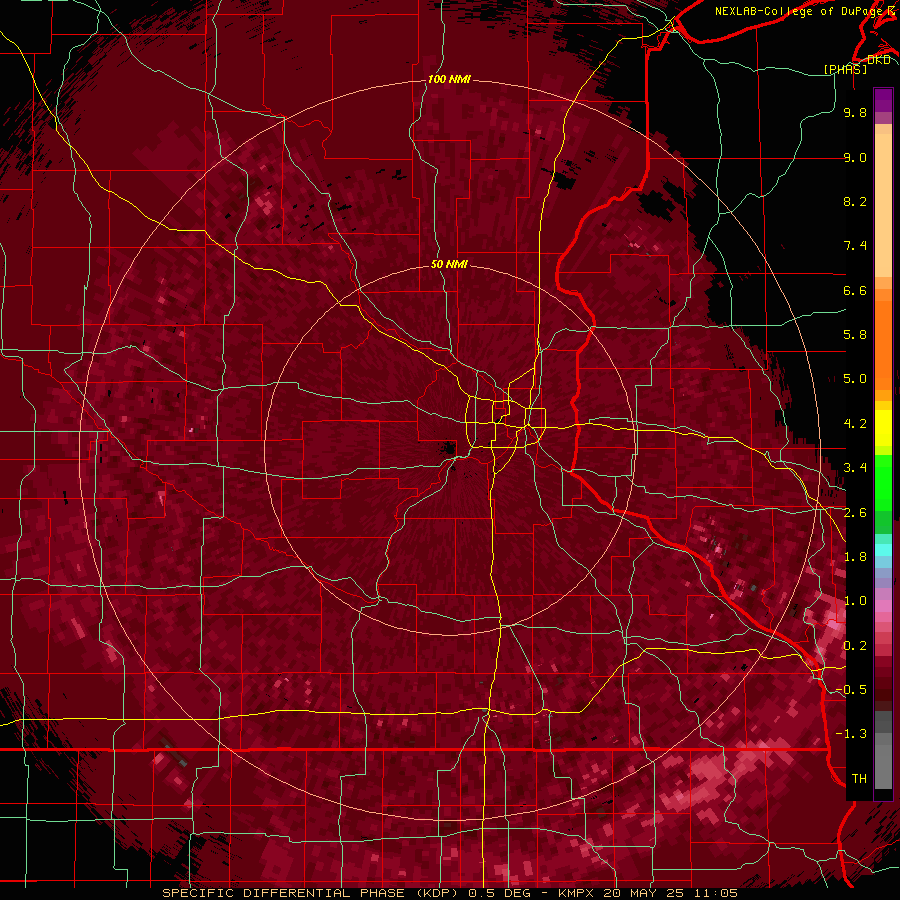
Task: Click the 0.2 value on the scale
Action: (855, 646)
